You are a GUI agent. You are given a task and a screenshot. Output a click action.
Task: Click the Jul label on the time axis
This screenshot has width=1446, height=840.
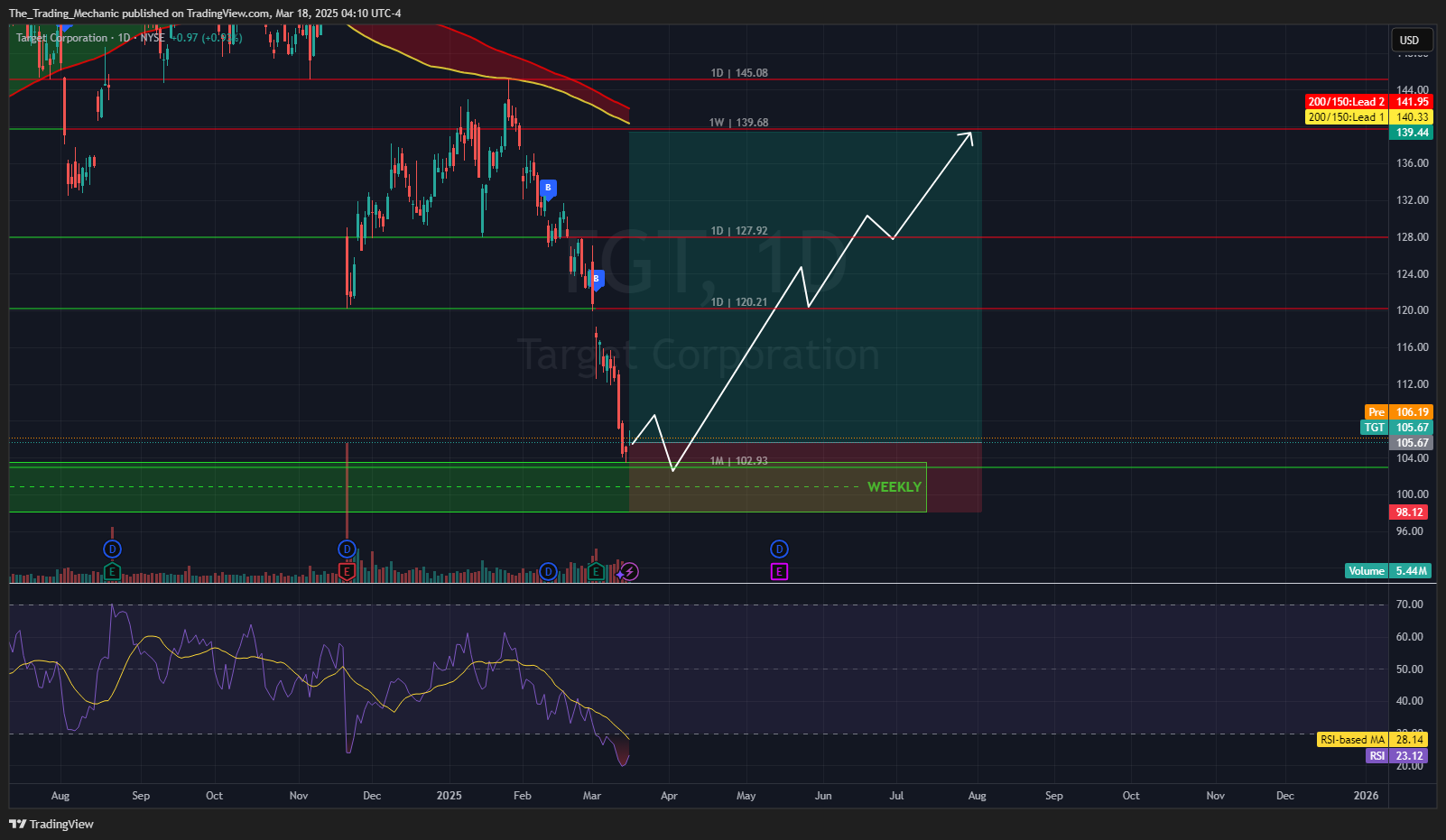tap(897, 796)
